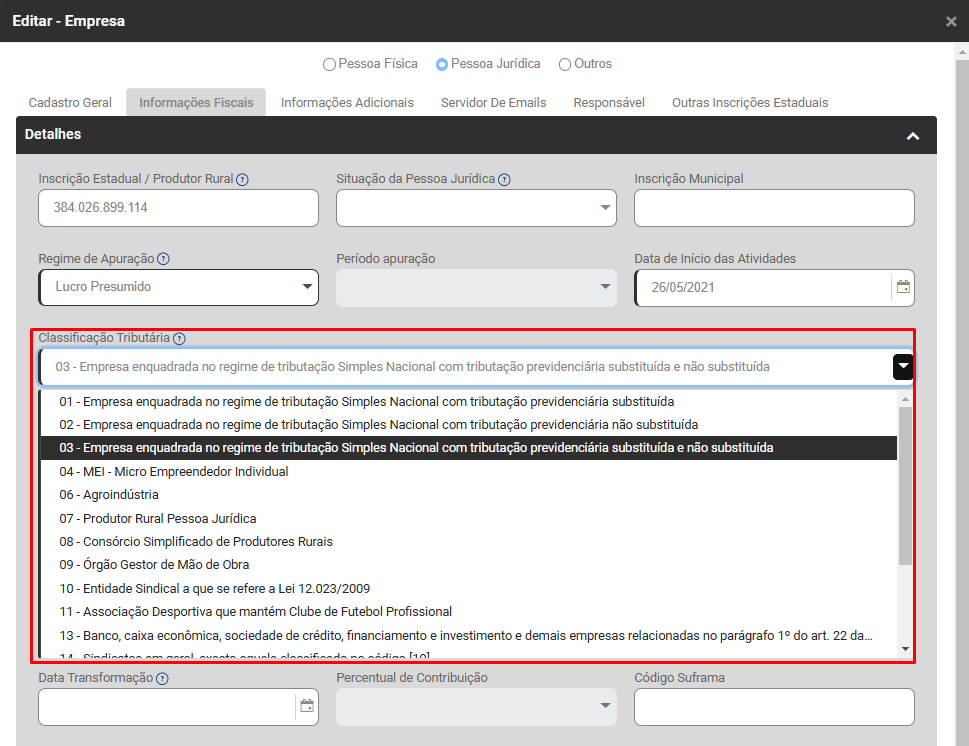Select Outros radio button
This screenshot has width=969, height=746.
click(x=565, y=65)
